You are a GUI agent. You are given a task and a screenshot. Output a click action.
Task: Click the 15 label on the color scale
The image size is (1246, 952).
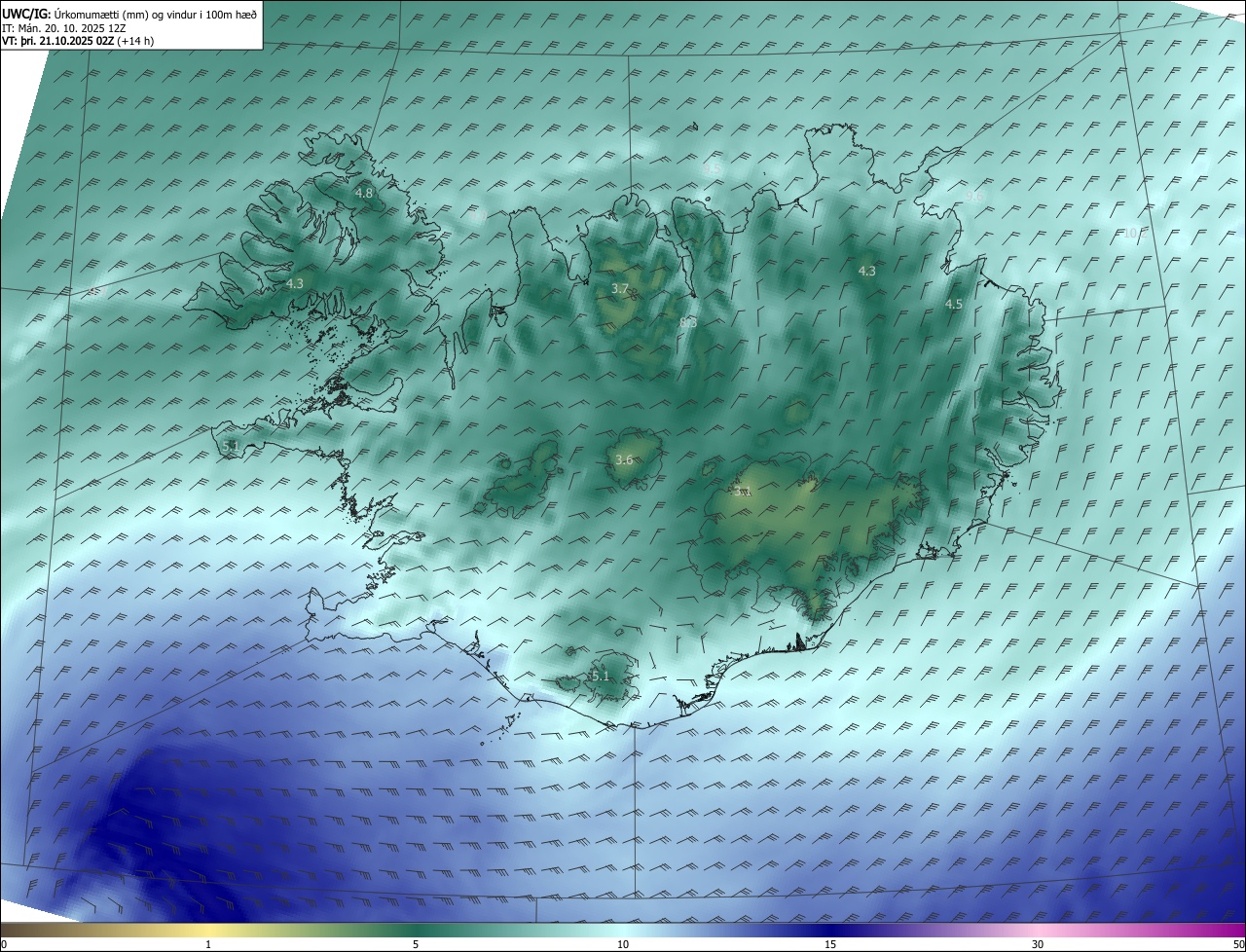point(830,944)
